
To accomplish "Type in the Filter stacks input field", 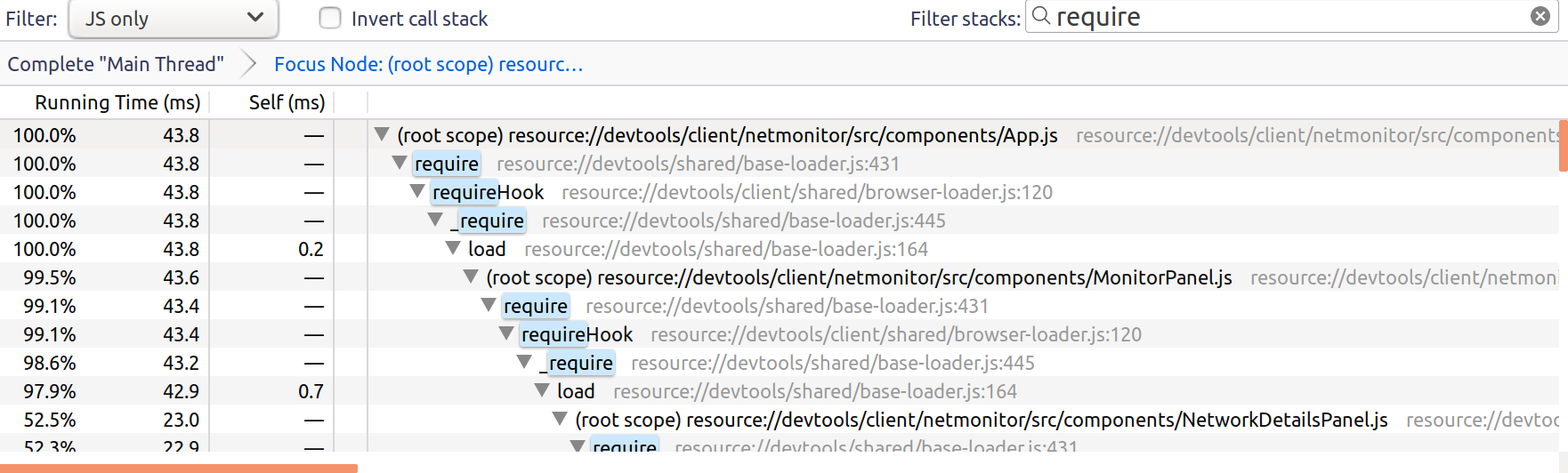I will (1281, 18).
